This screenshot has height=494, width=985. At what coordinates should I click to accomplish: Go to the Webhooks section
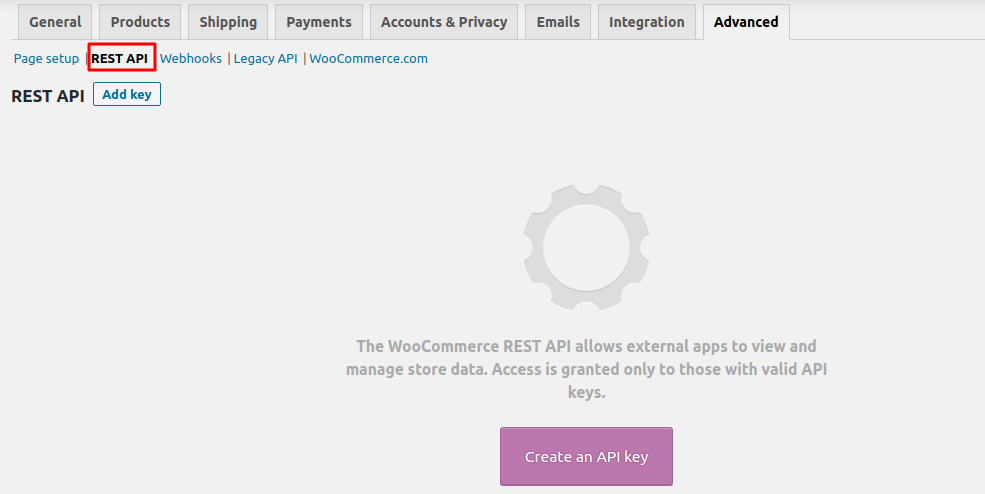pos(191,59)
